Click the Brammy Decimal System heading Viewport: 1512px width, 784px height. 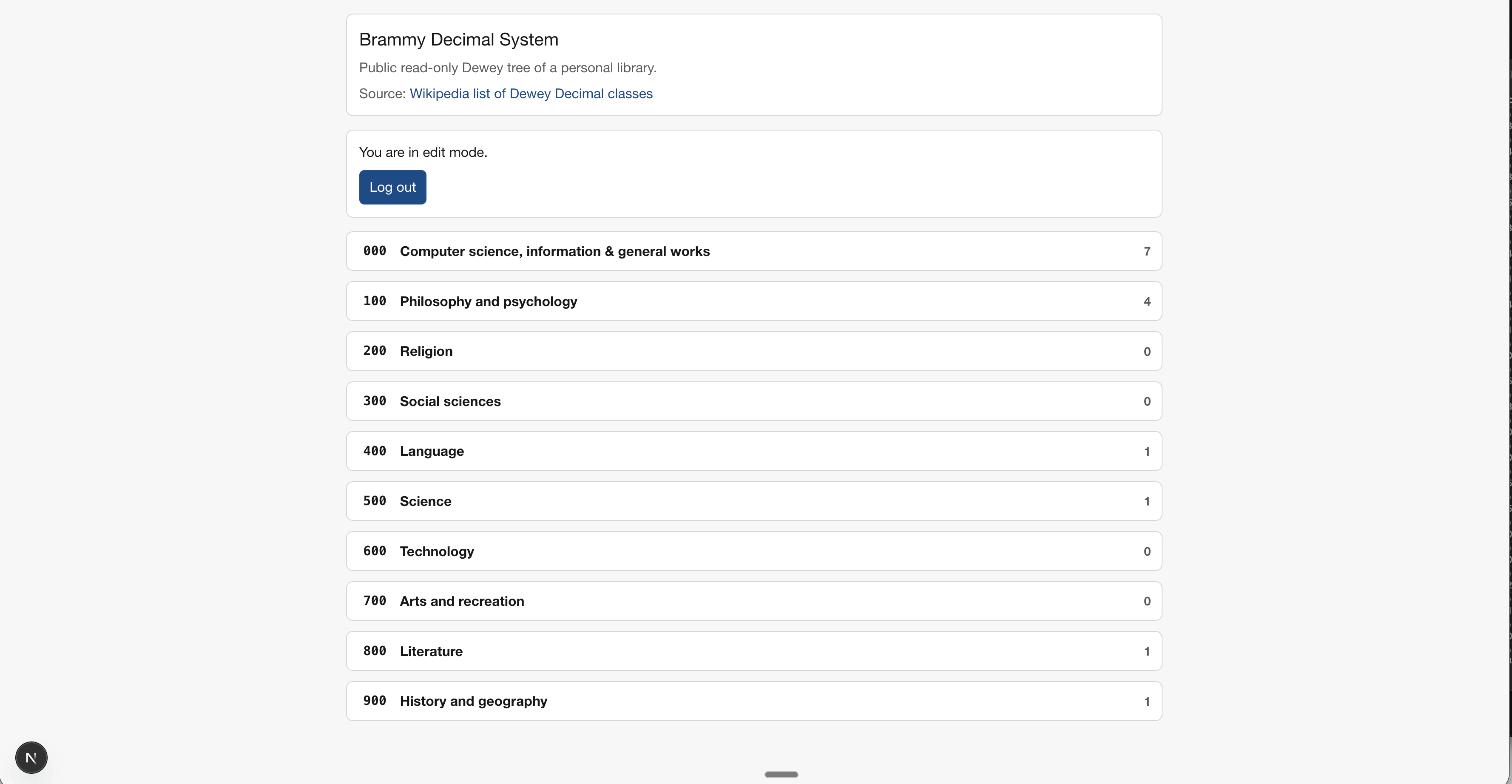pyautogui.click(x=458, y=39)
